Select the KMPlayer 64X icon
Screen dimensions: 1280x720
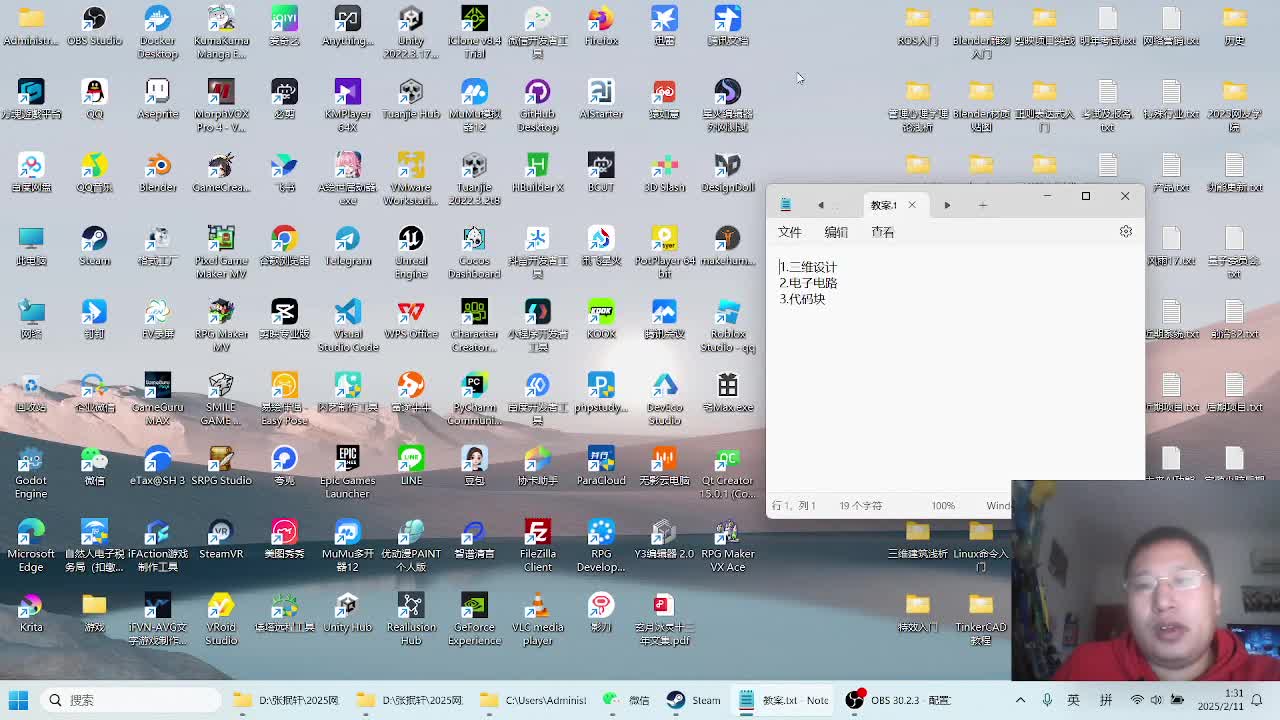click(348, 106)
